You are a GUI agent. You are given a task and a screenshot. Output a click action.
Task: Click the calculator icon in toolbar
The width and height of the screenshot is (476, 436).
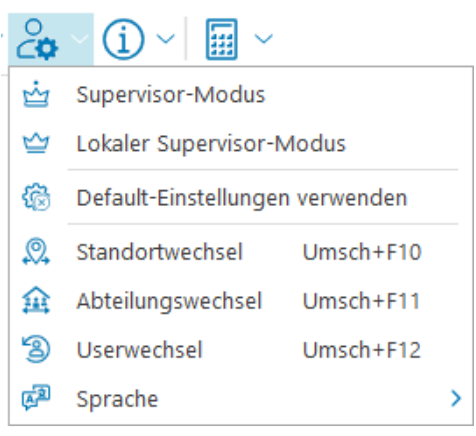click(222, 39)
